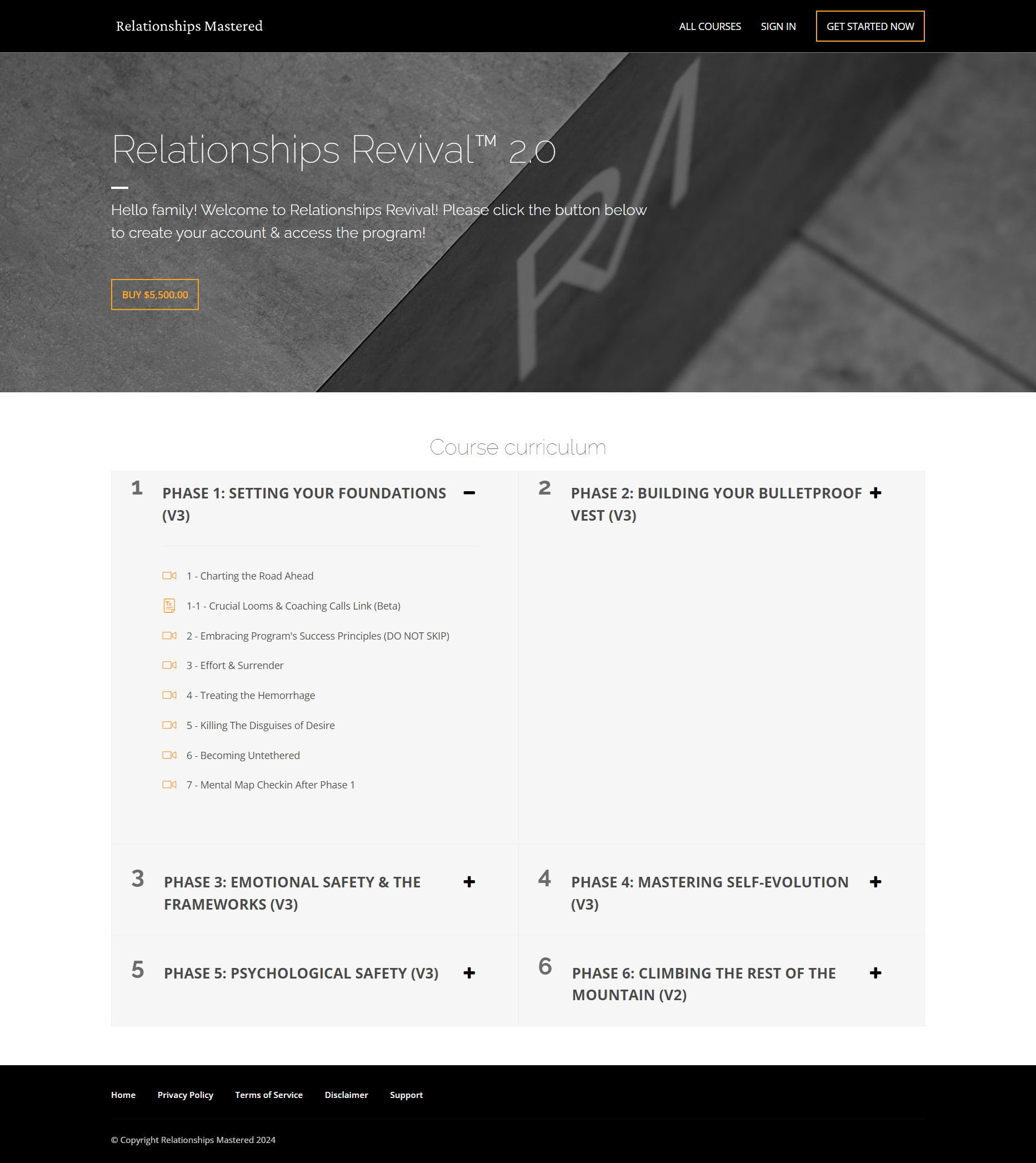
Task: Click video icon beside Becoming Untethered
Action: [x=169, y=755]
